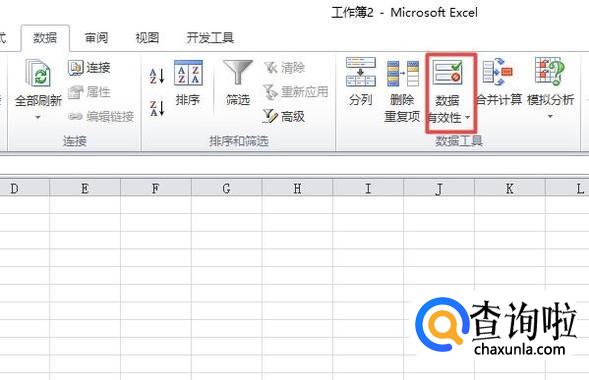Expand the What-If Analysis (模拟分析) dropdown

coord(550,117)
